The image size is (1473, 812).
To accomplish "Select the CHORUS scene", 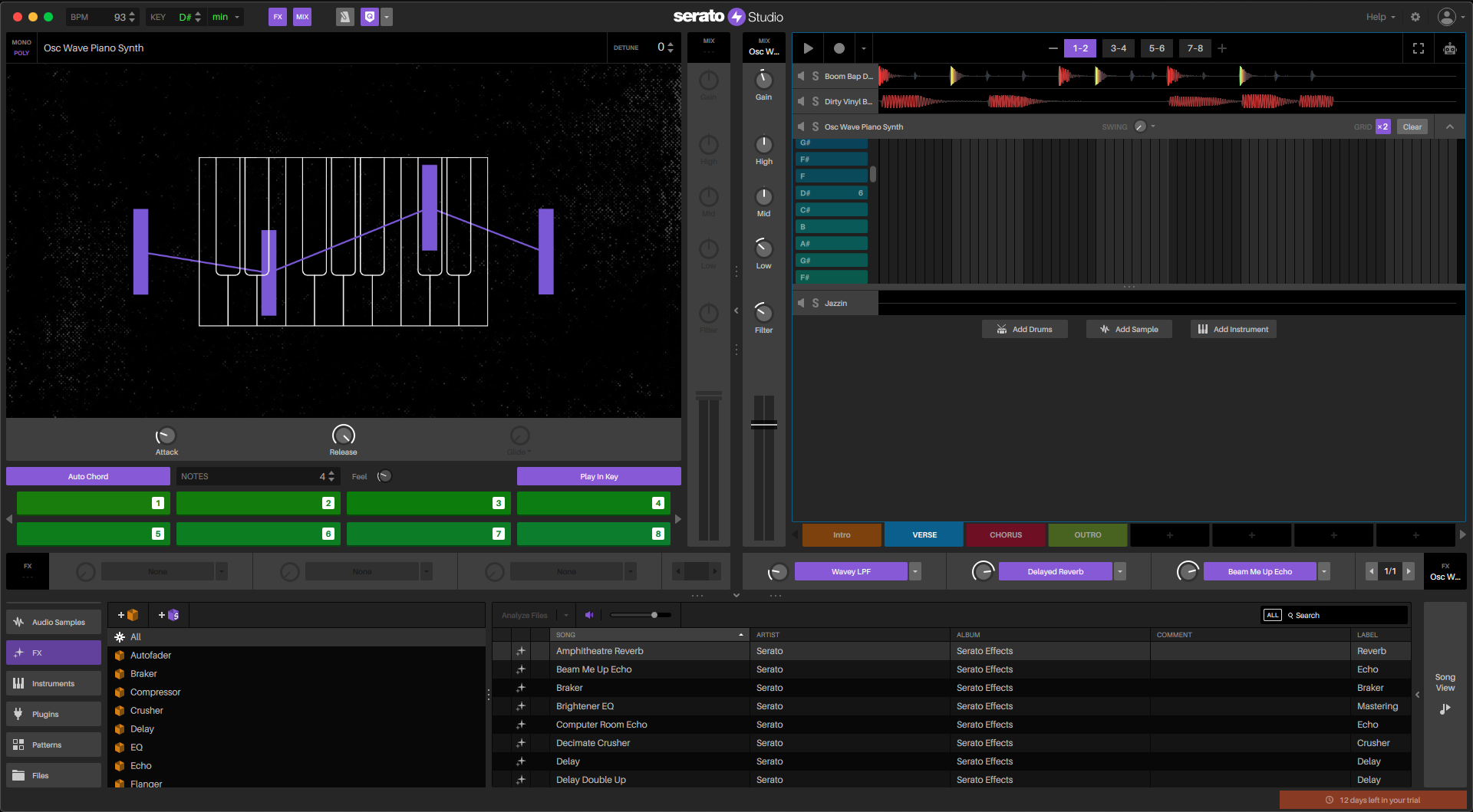I will pyautogui.click(x=1005, y=535).
